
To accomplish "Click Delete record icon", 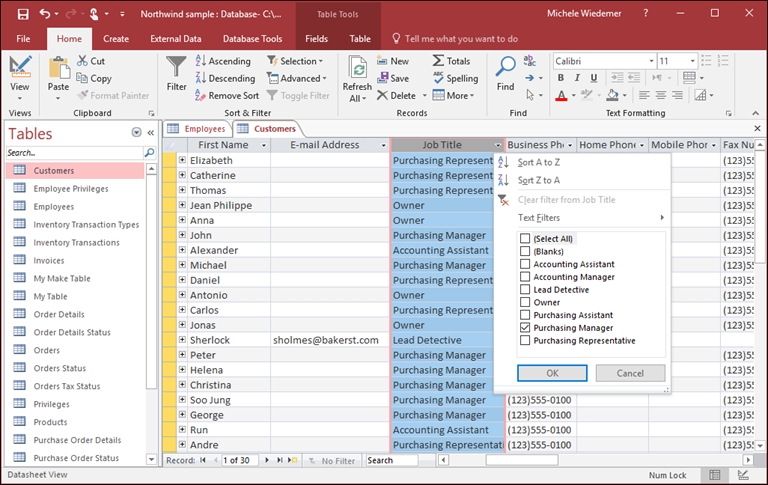I will click(383, 96).
